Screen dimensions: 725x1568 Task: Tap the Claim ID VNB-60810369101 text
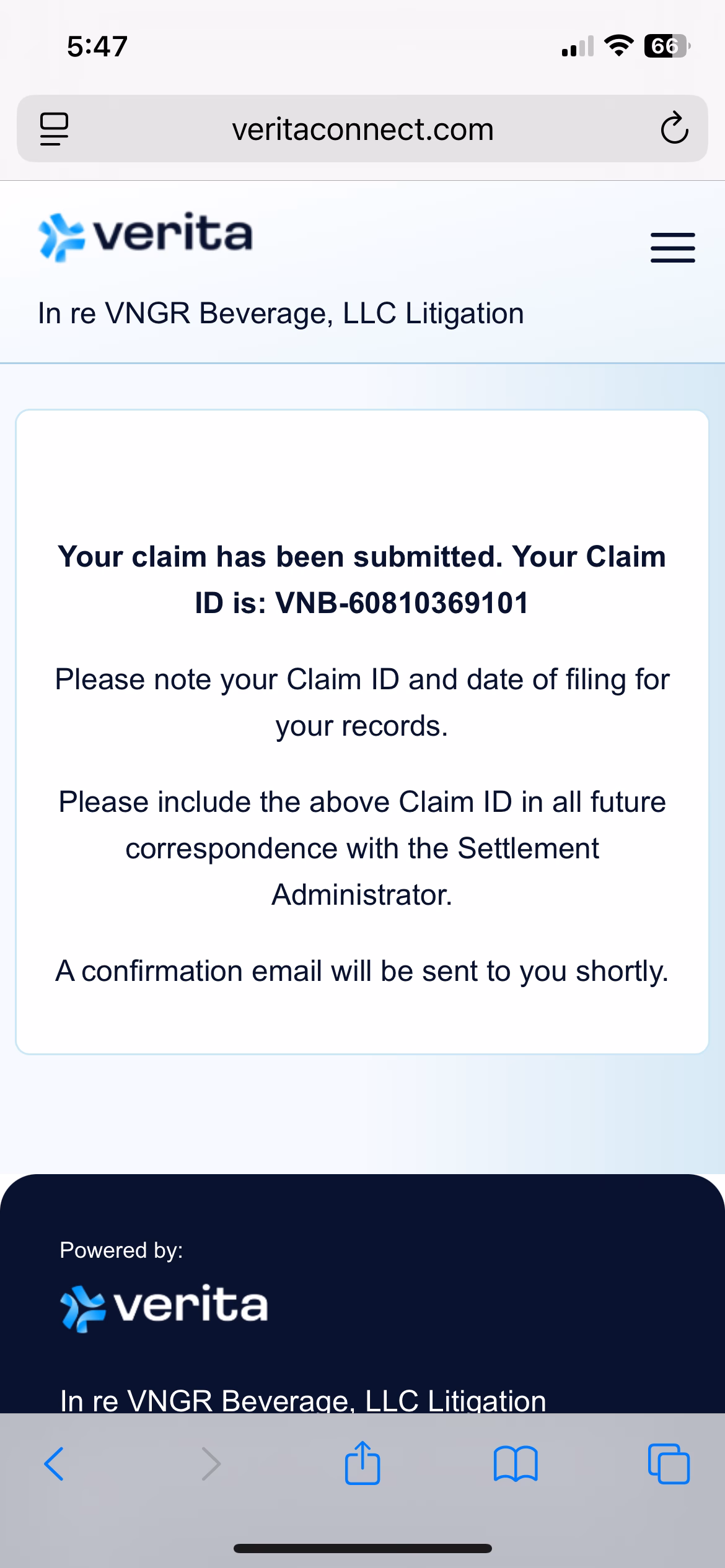pos(402,603)
